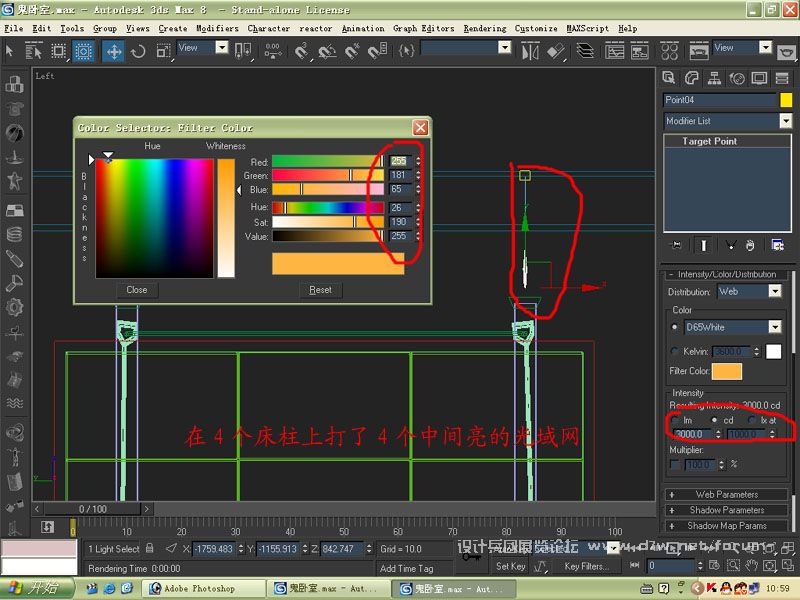Click the Point04 object name field

click(719, 99)
